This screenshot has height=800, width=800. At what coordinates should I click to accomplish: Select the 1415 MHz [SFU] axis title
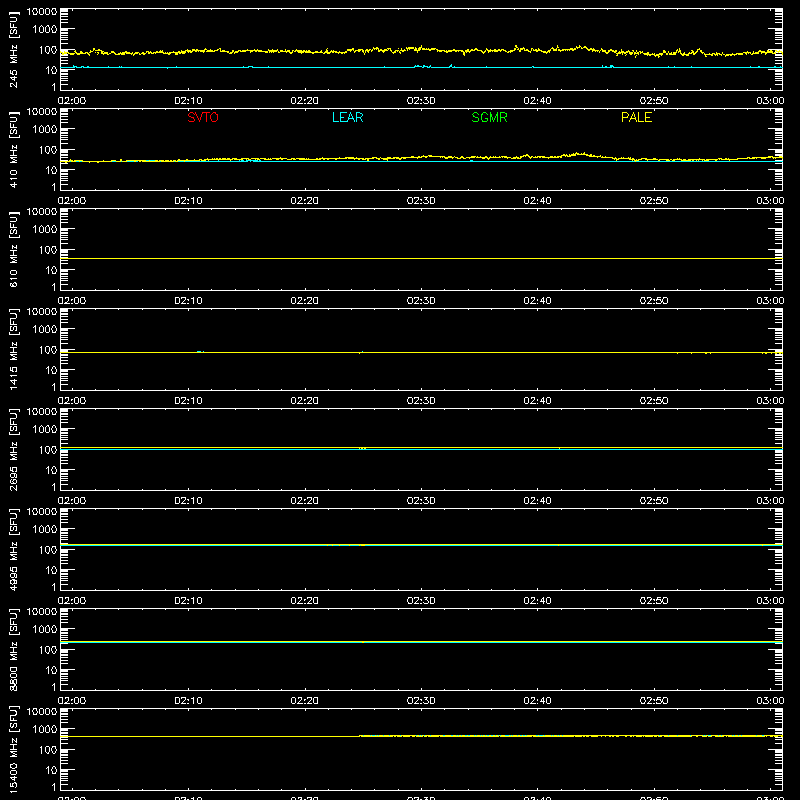(x=13, y=349)
